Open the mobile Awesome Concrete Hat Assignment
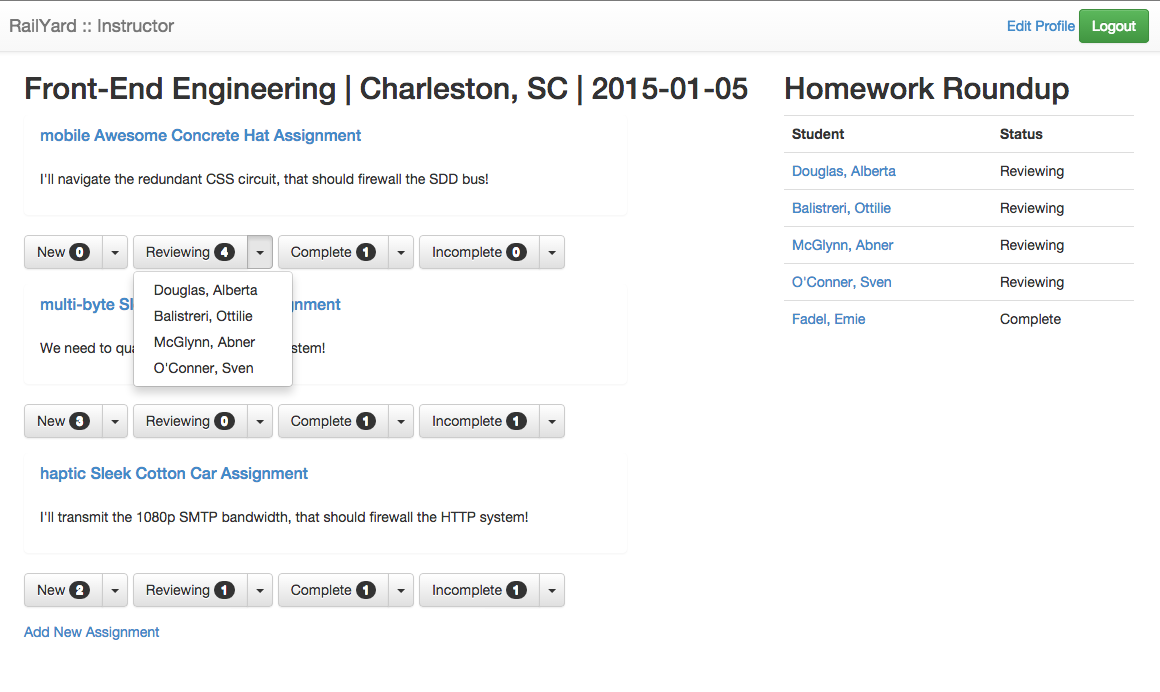The width and height of the screenshot is (1160, 692). coord(200,135)
